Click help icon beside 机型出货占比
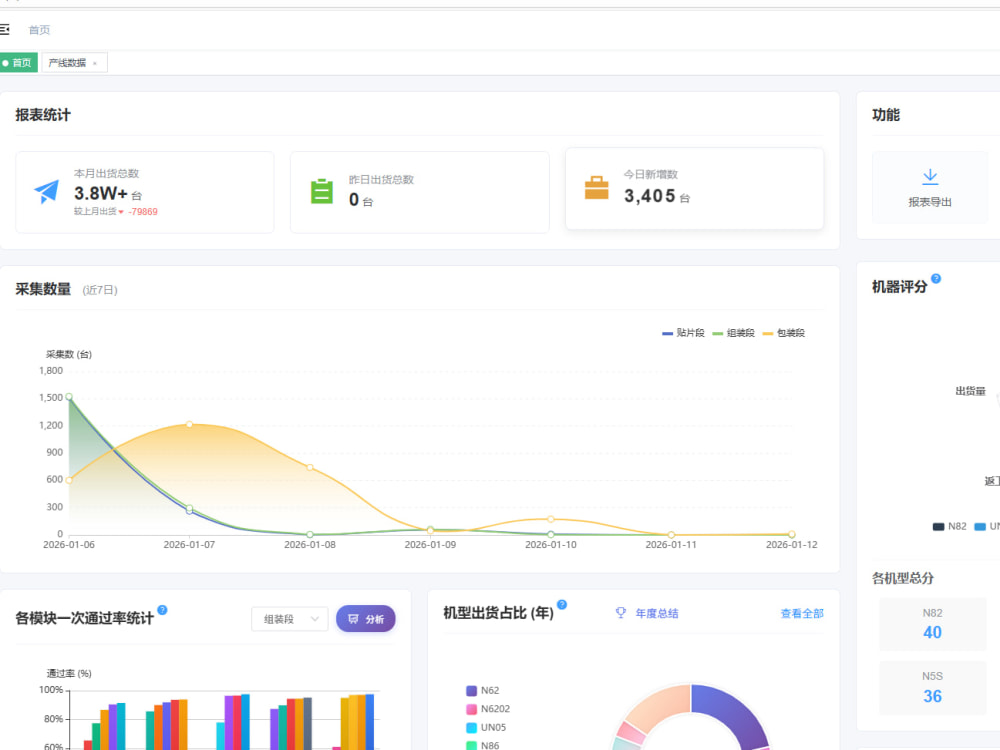The height and width of the screenshot is (750, 1000). pyautogui.click(x=562, y=605)
